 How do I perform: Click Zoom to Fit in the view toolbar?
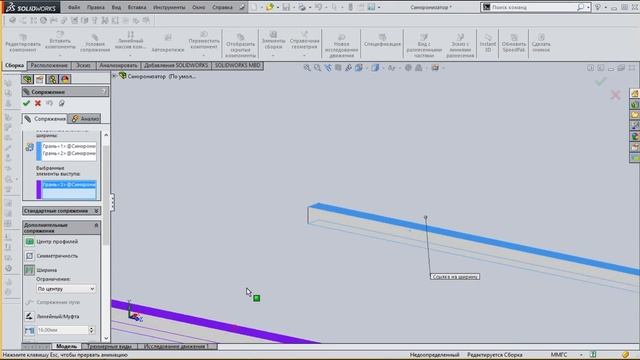307,68
